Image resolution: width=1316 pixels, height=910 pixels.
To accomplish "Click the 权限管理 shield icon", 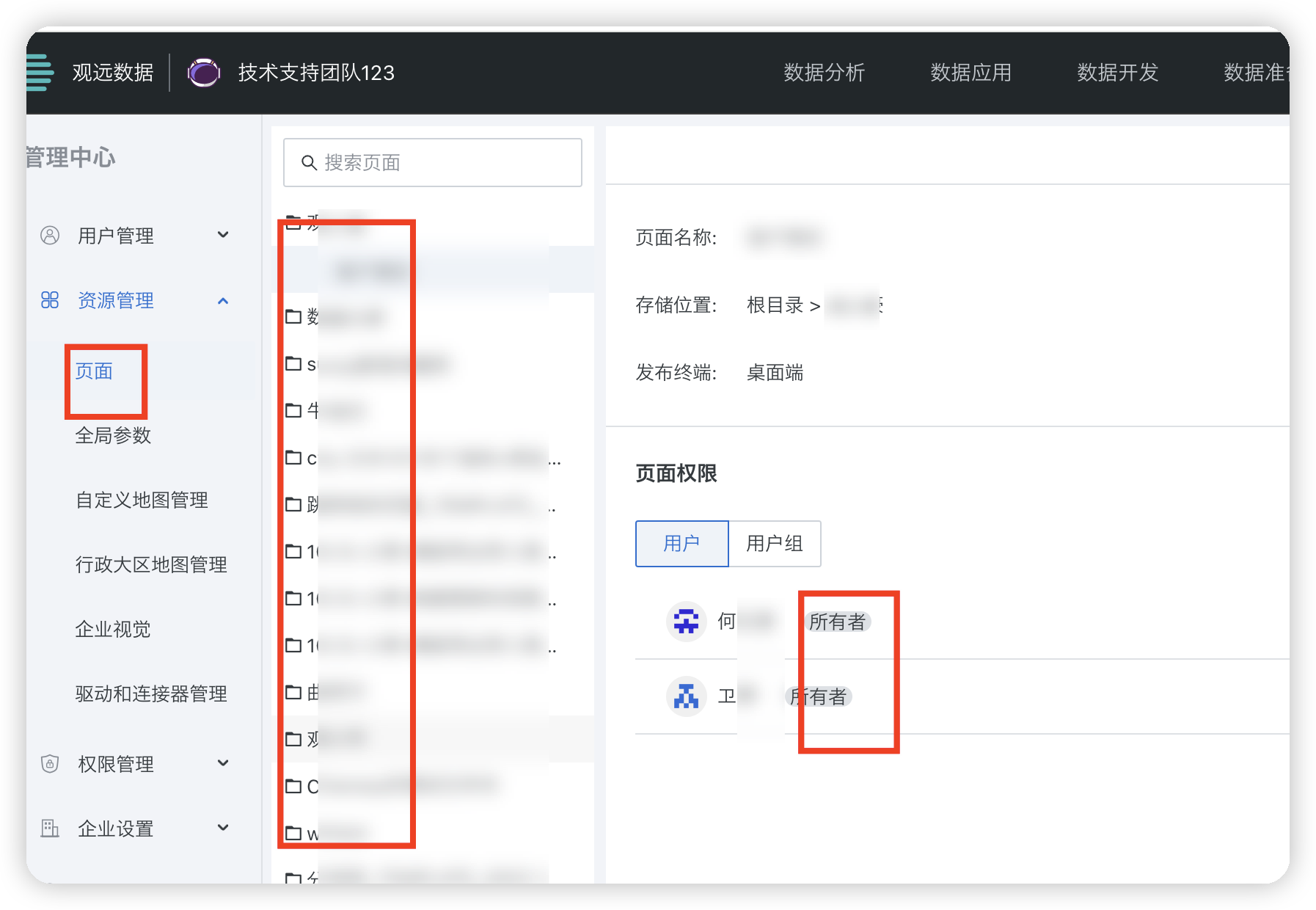I will (x=50, y=764).
